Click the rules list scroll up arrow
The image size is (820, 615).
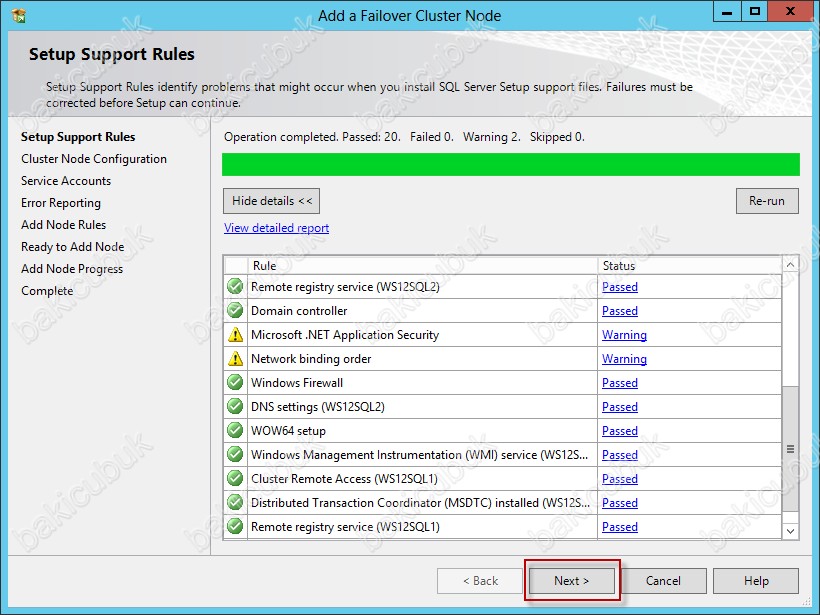[x=791, y=265]
